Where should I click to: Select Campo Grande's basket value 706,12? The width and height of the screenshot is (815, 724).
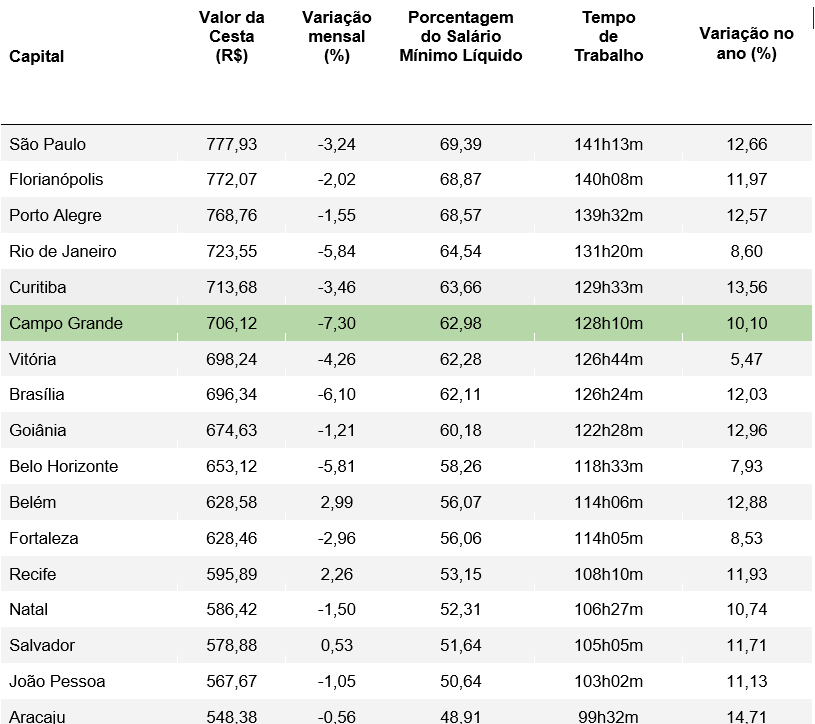coord(231,323)
